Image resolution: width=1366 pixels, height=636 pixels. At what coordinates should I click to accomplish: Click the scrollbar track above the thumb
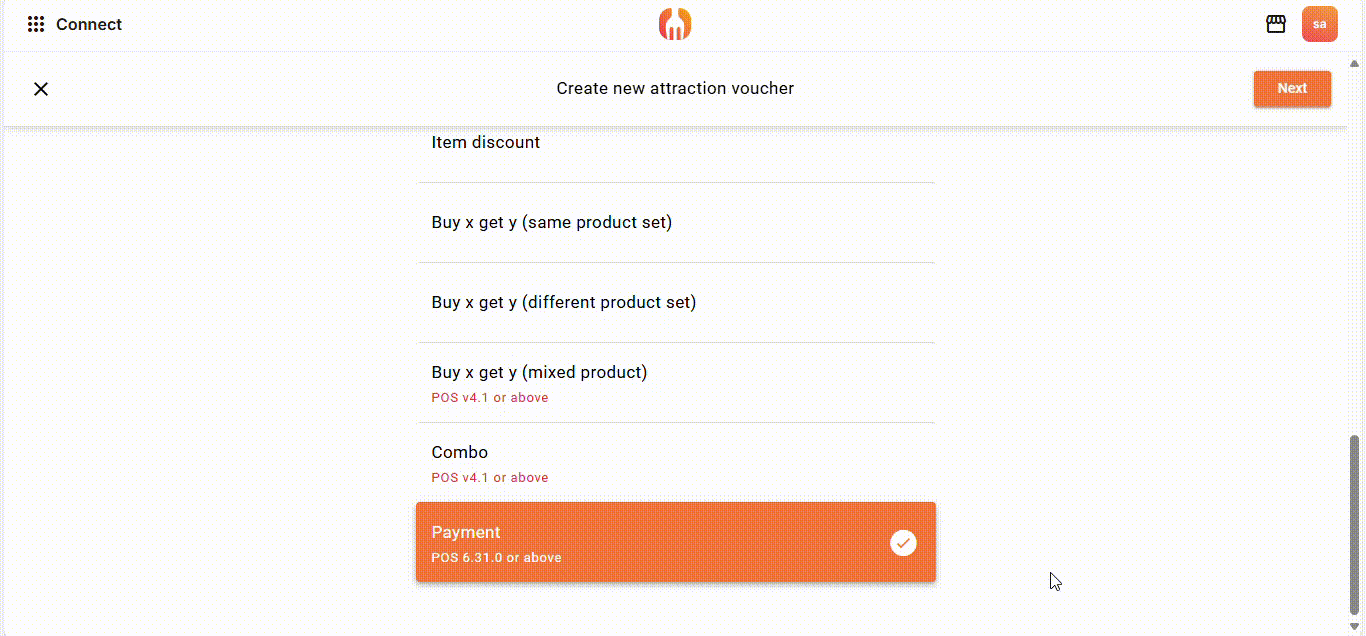[1355, 250]
